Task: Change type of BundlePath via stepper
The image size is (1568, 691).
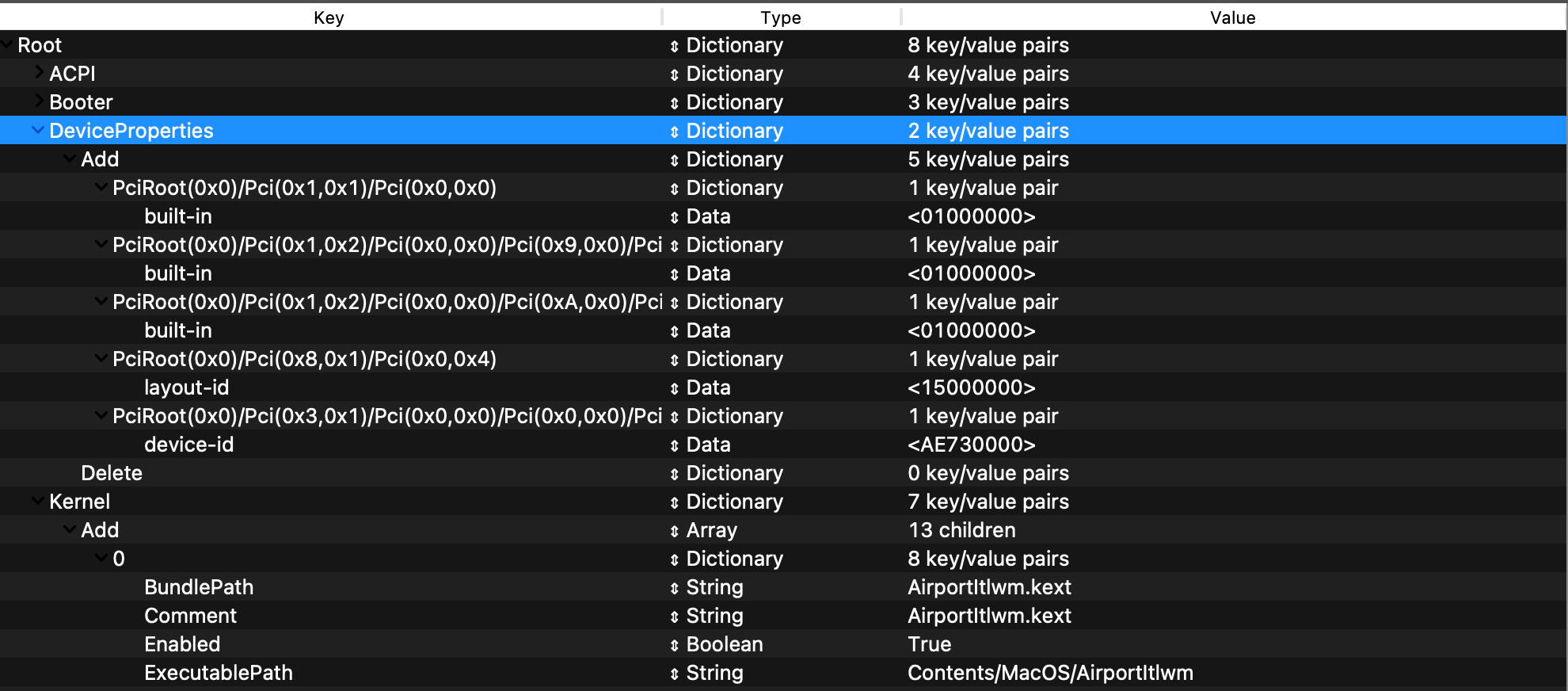Action: click(x=674, y=588)
